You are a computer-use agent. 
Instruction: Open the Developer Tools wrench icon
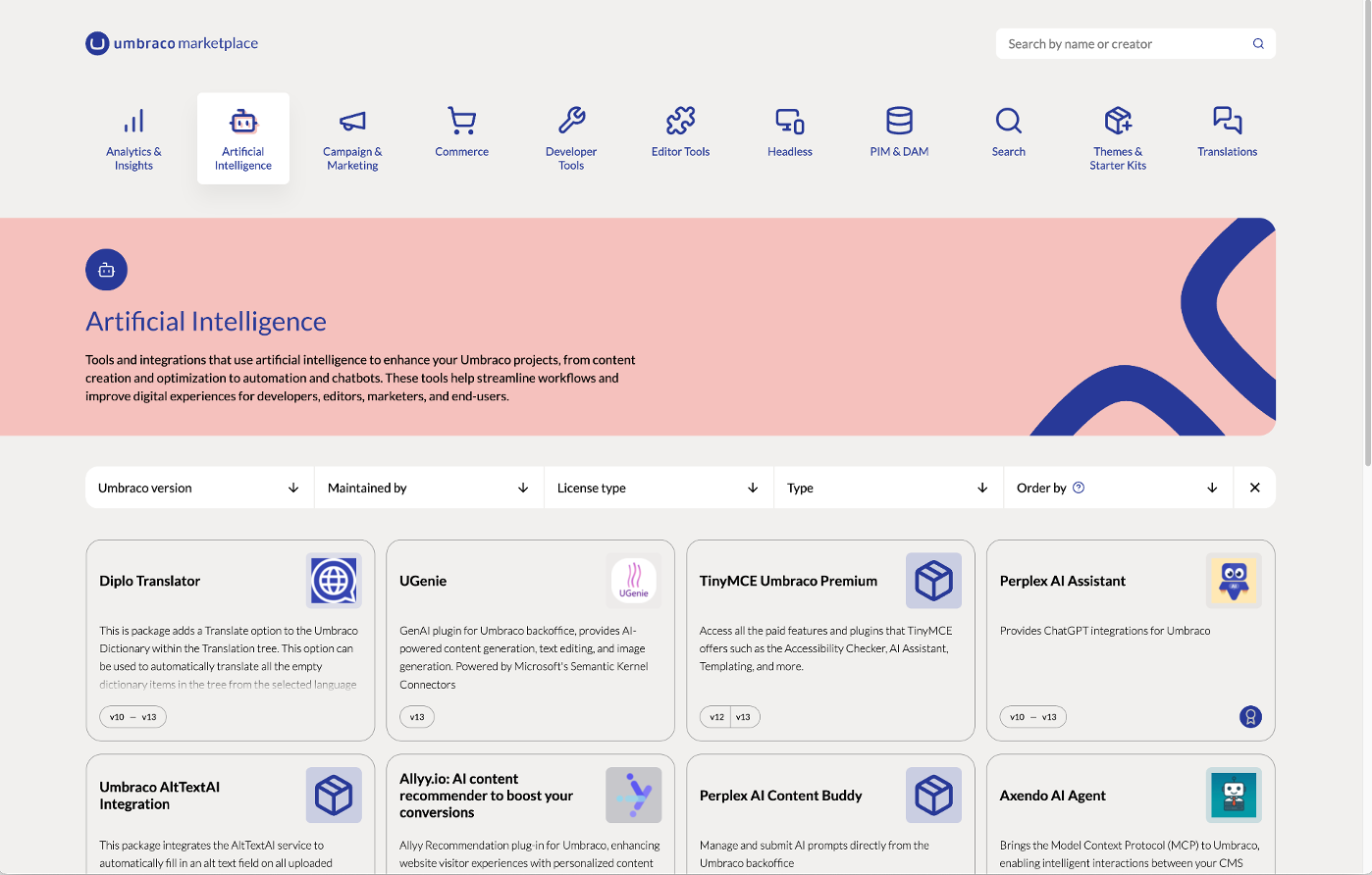[x=571, y=121]
